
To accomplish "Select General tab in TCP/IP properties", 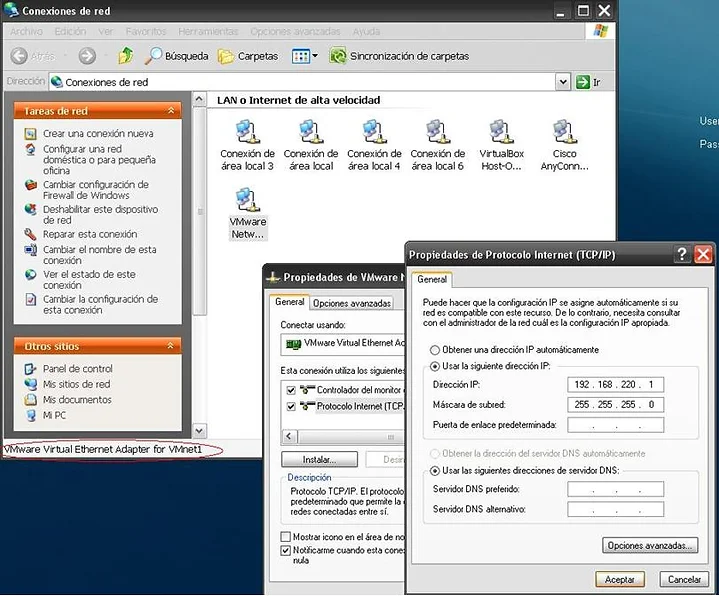I will pos(432,279).
